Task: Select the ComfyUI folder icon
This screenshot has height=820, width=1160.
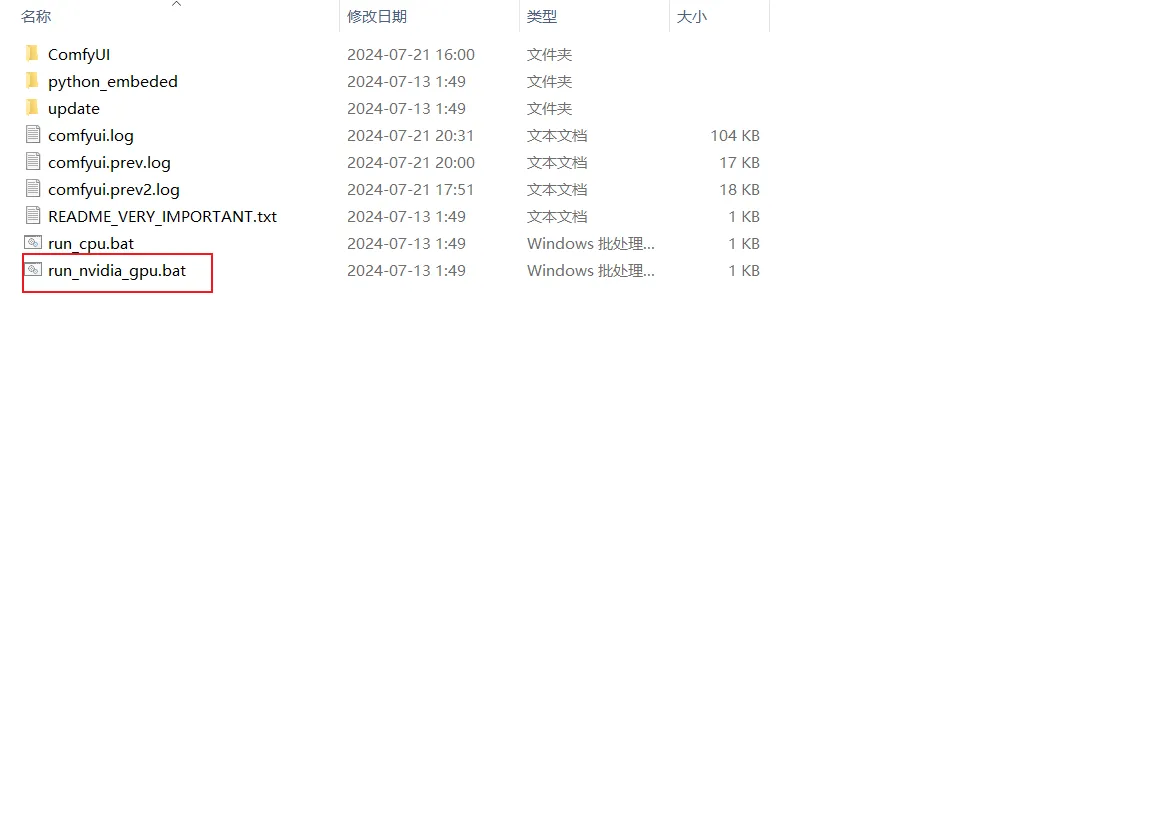Action: pyautogui.click(x=32, y=53)
